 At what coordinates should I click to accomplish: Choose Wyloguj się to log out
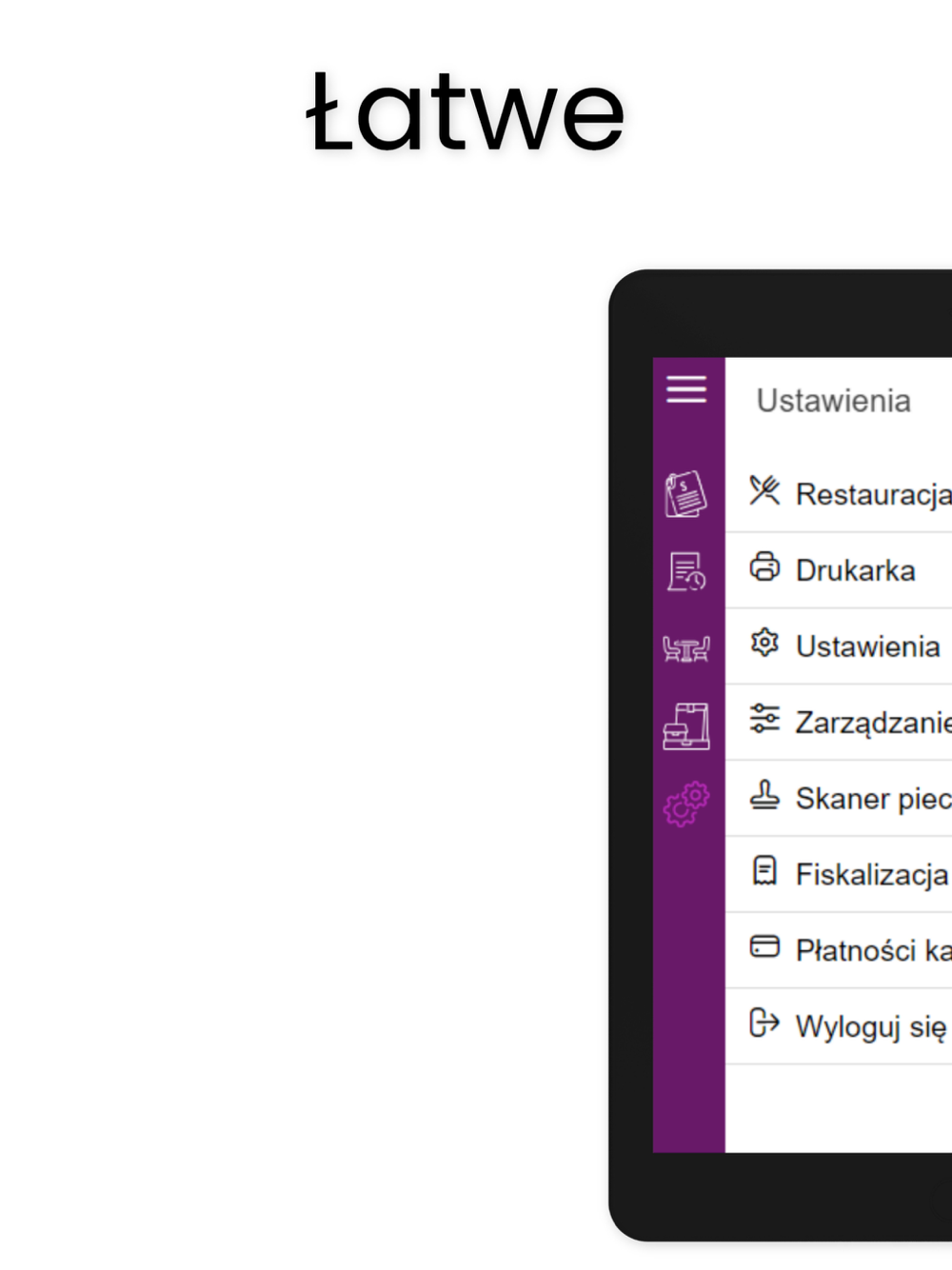coord(839,1026)
